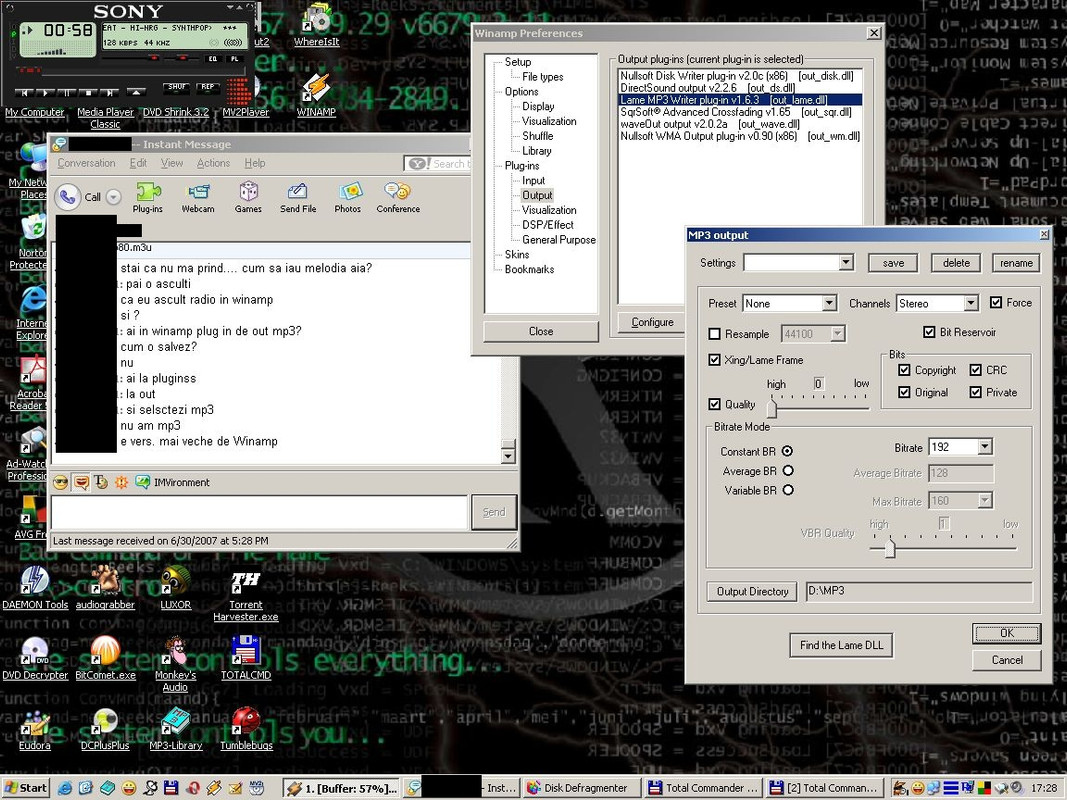Launch BitComet.exe from desktop
The image size is (1067, 800).
click(105, 658)
